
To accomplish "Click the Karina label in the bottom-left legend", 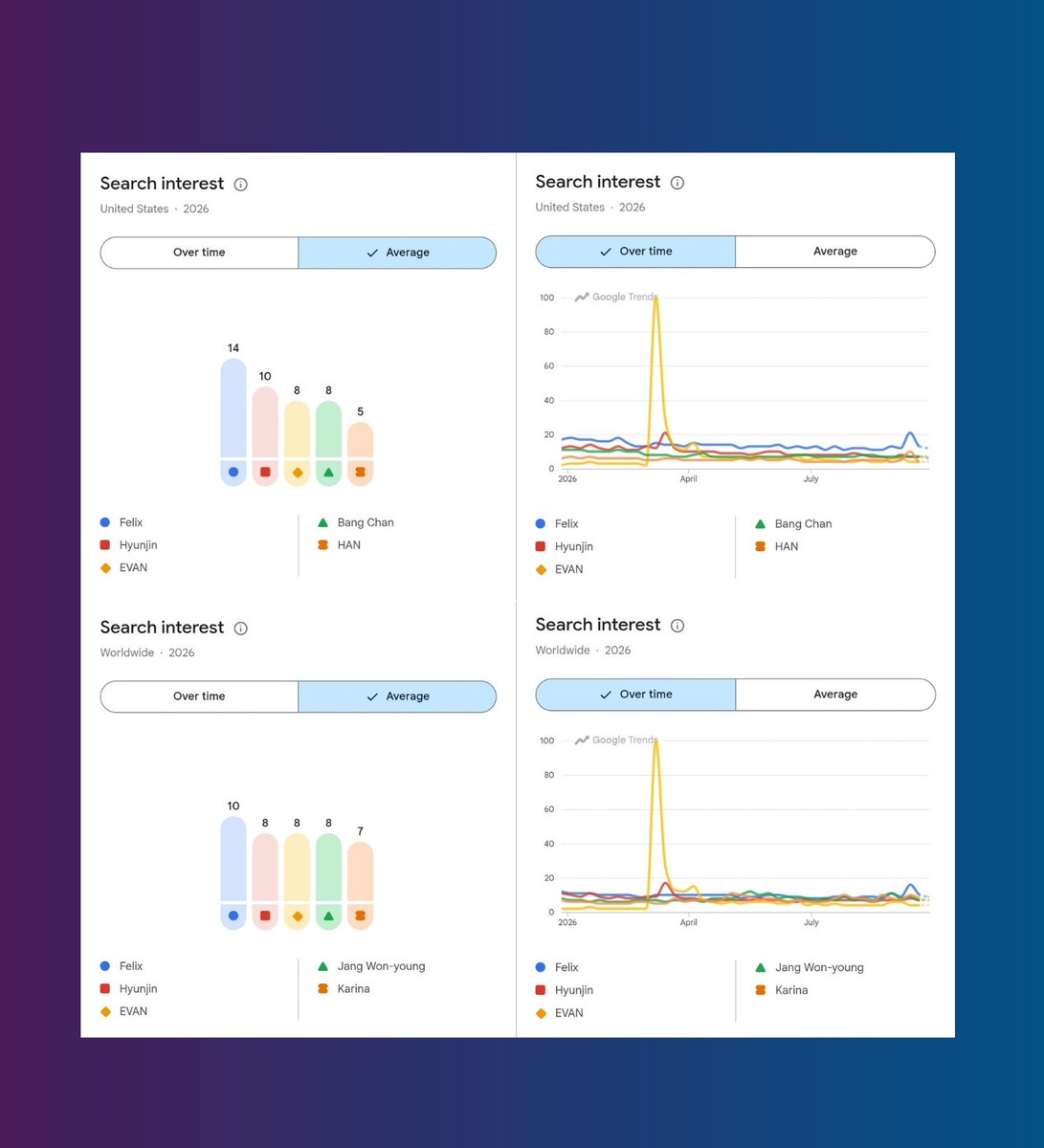I will 353,989.
